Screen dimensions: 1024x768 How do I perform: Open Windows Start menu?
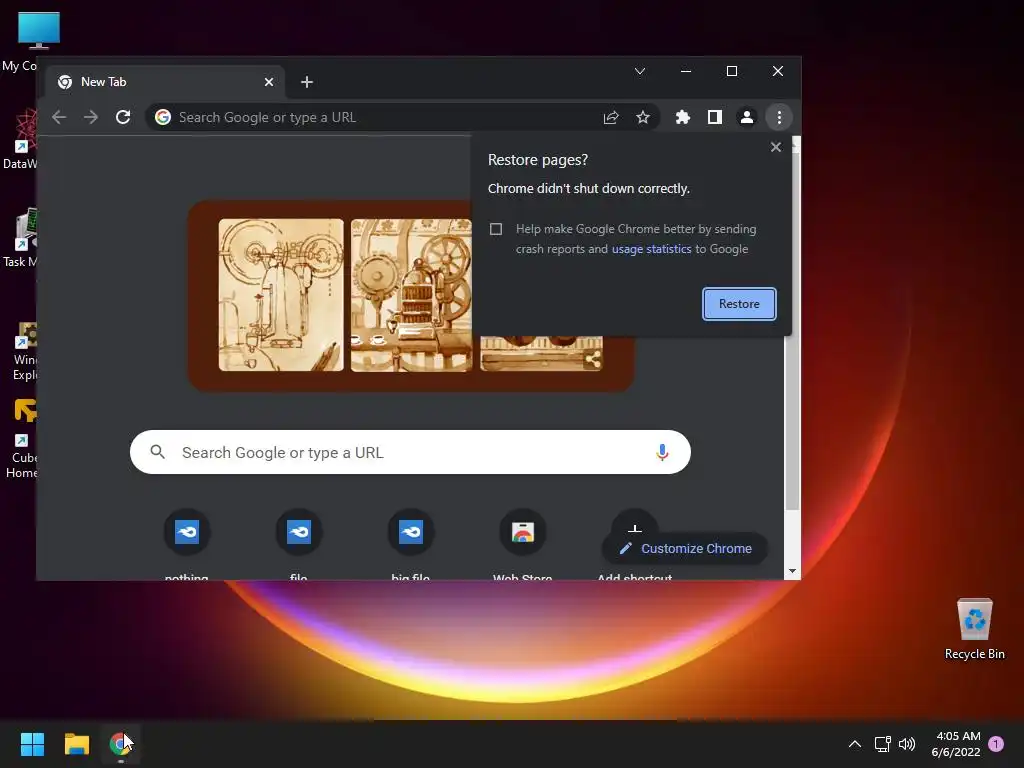[x=32, y=744]
